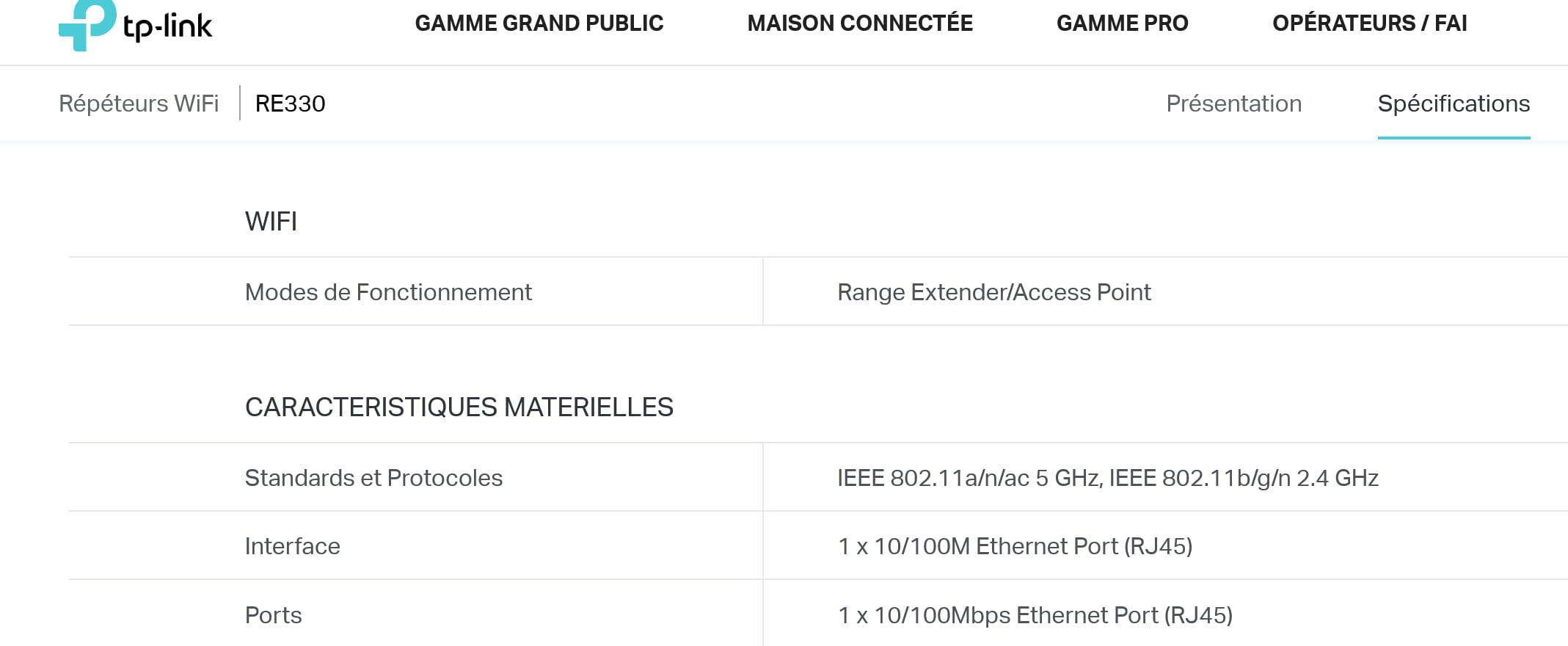Click the TP-Link logo icon
Viewport: 1568px width, 646px height.
87,25
